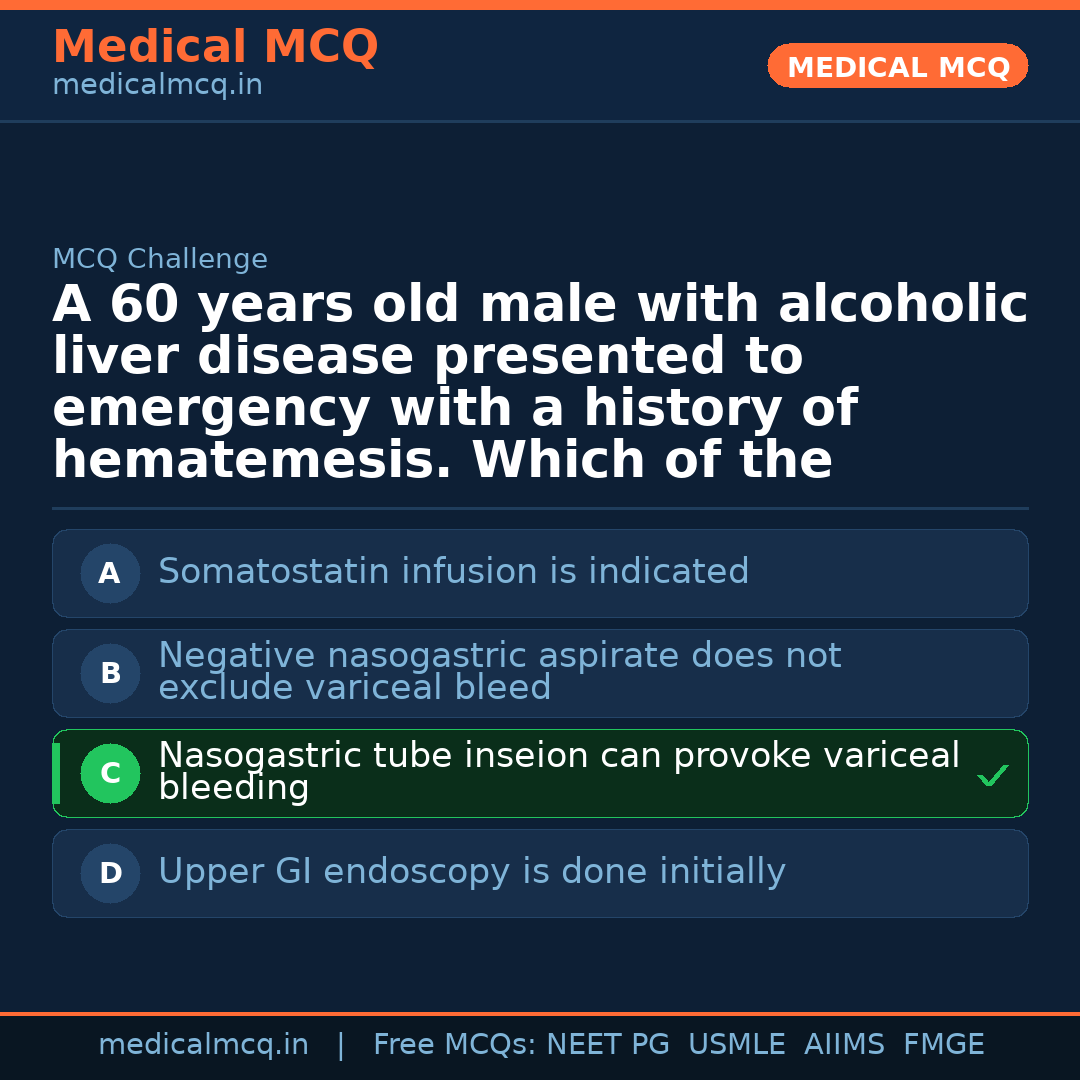Click the orange "Medical MCQ" header title
Viewport: 1080px width, 1080px height.
[x=215, y=47]
